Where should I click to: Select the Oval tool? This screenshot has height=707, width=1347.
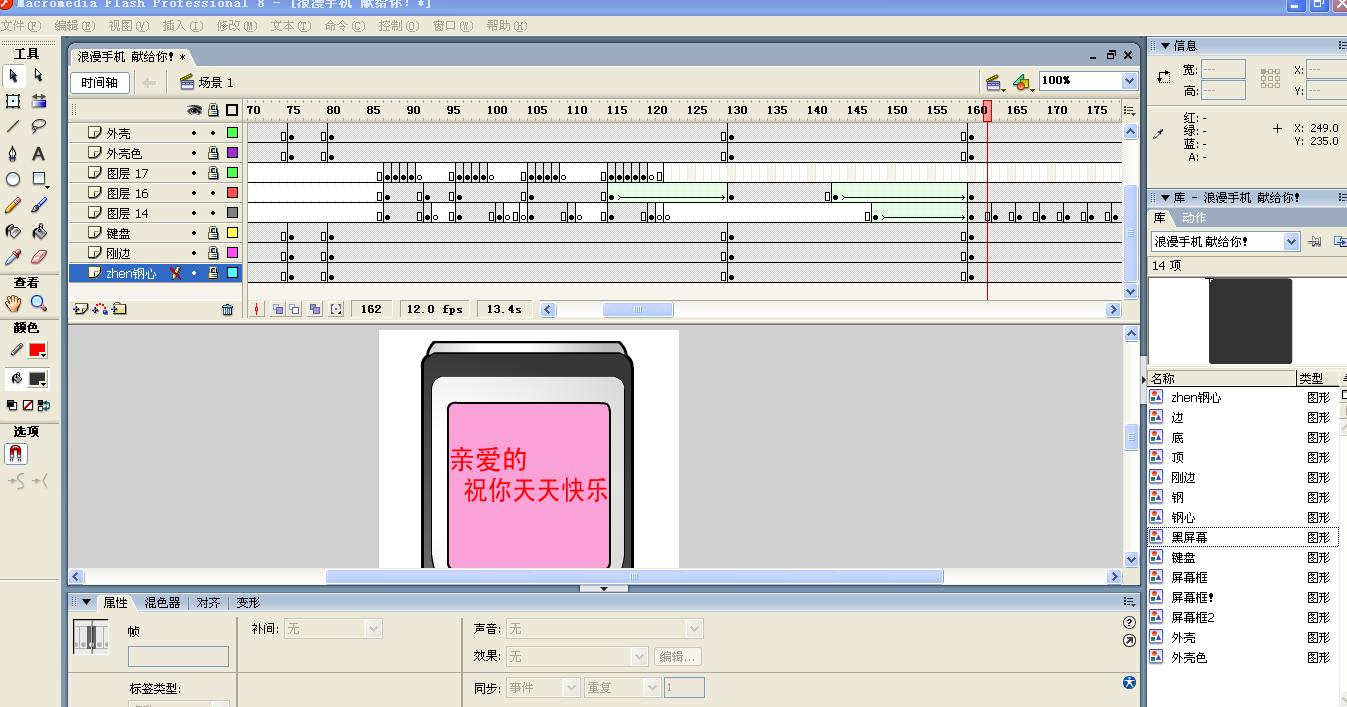coord(13,179)
